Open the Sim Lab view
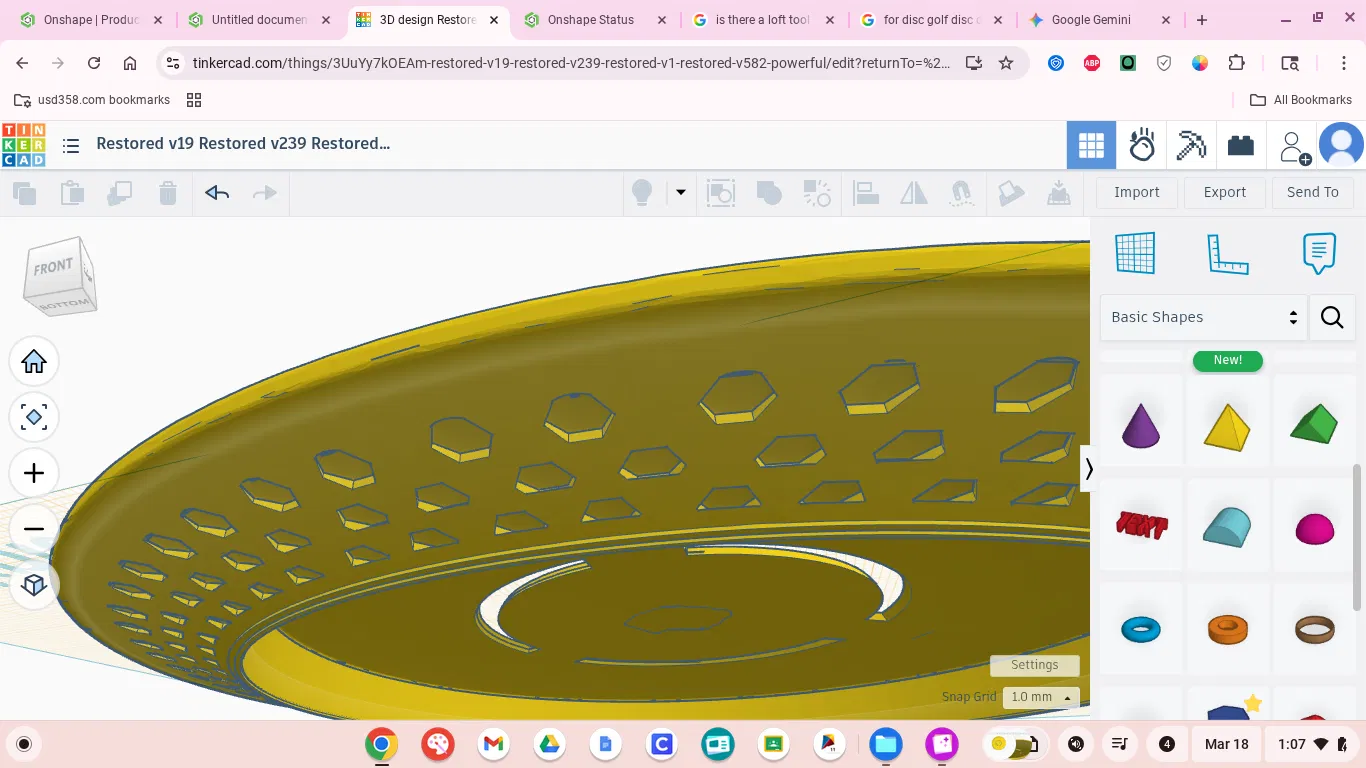Screen dimensions: 1366x768 1141,146
